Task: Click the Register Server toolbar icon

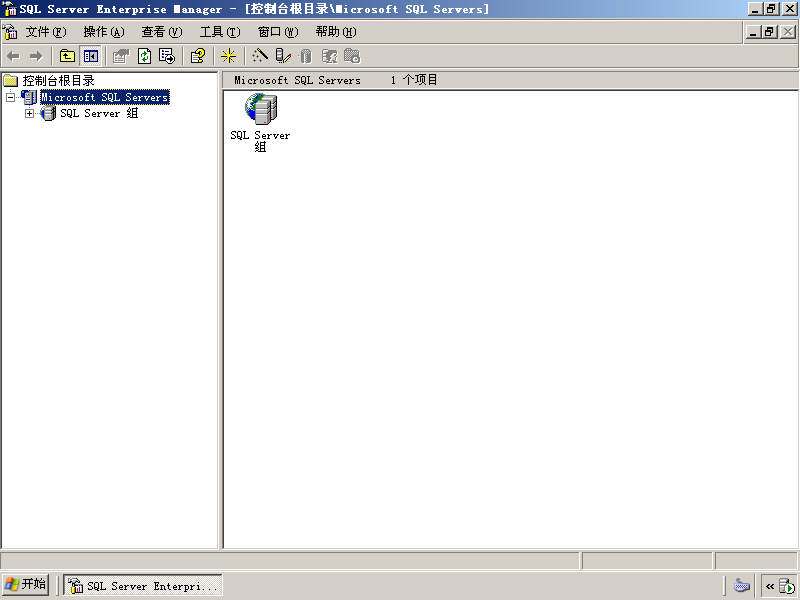Action: [x=283, y=56]
